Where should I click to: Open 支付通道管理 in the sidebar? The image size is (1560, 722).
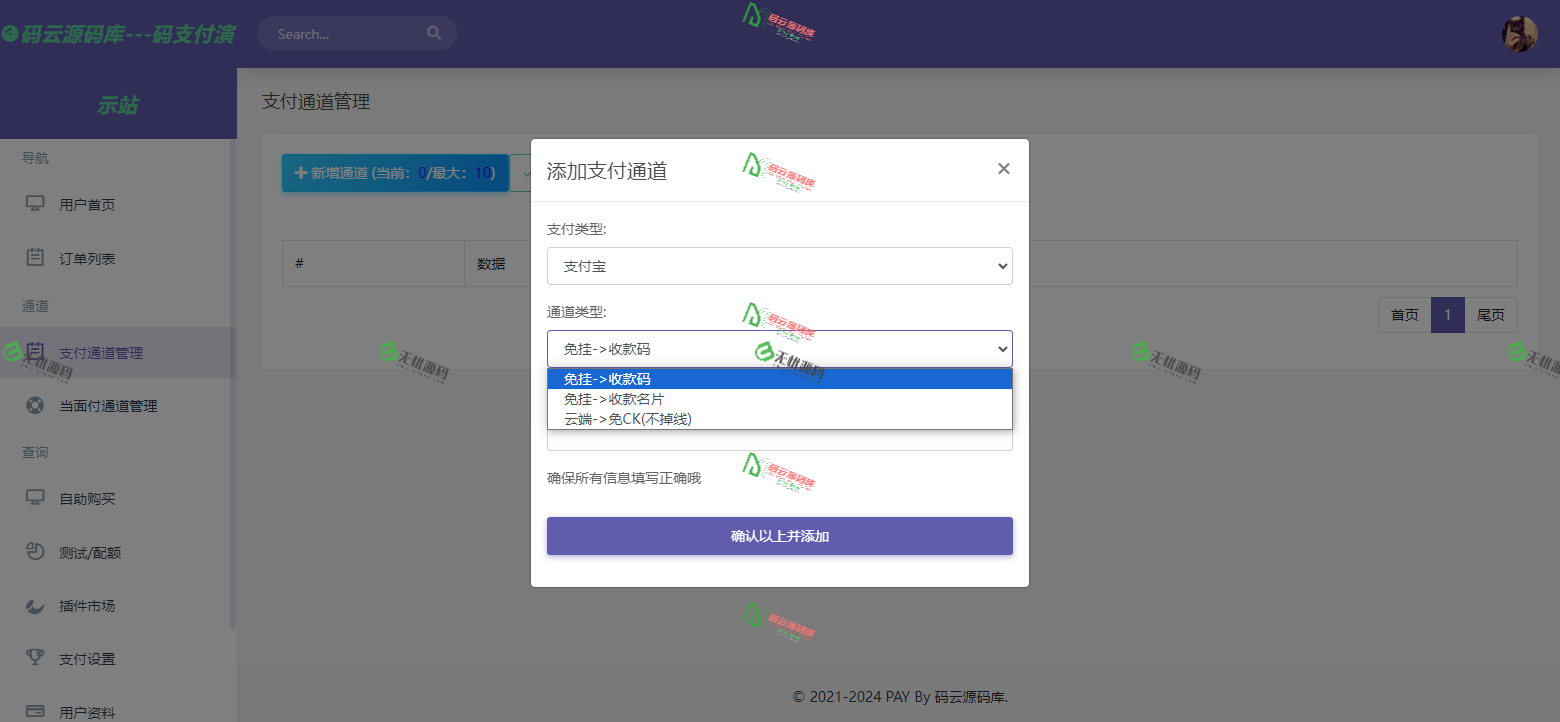click(x=37, y=352)
